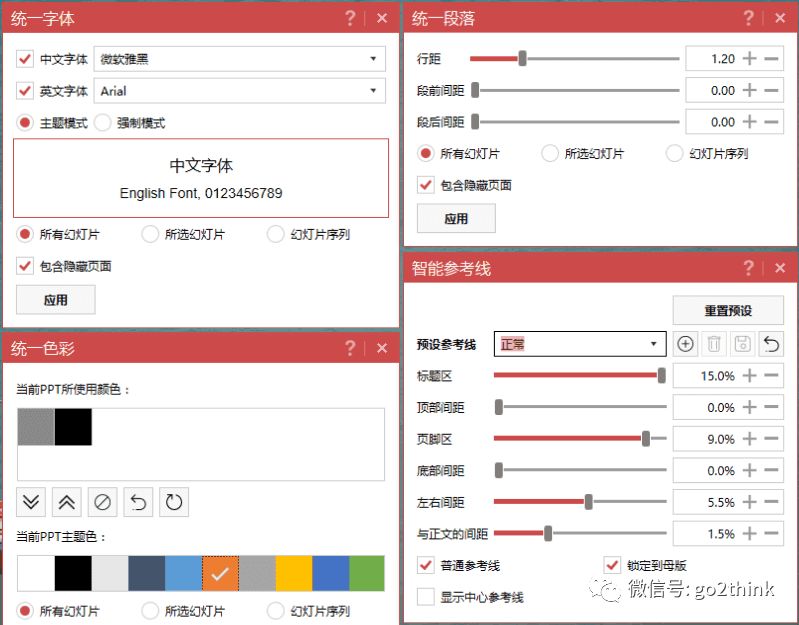This screenshot has width=799, height=625.
Task: Increase 左右间距 percentage with plus
Action: 749,502
